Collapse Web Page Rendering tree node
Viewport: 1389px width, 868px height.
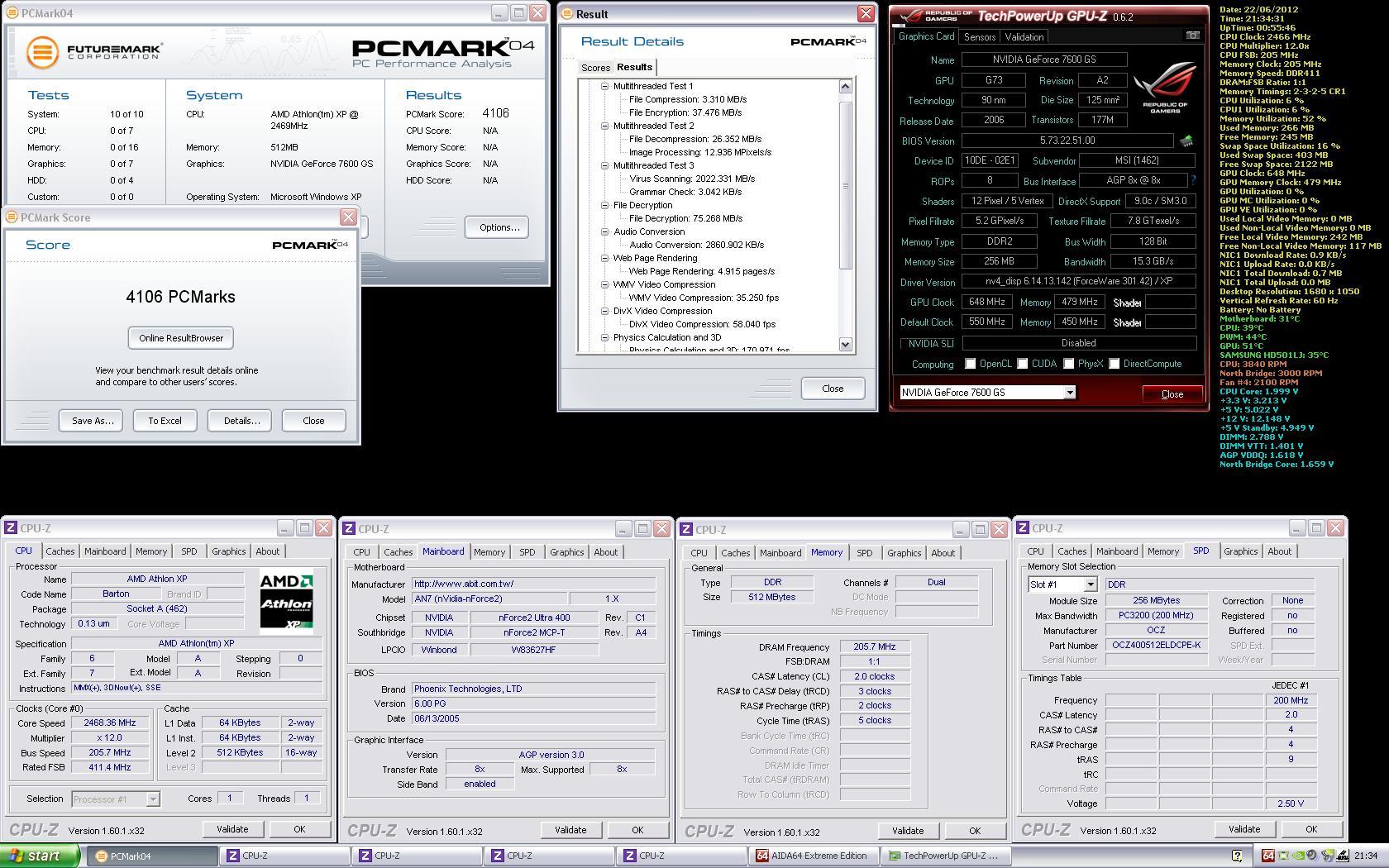click(604, 258)
